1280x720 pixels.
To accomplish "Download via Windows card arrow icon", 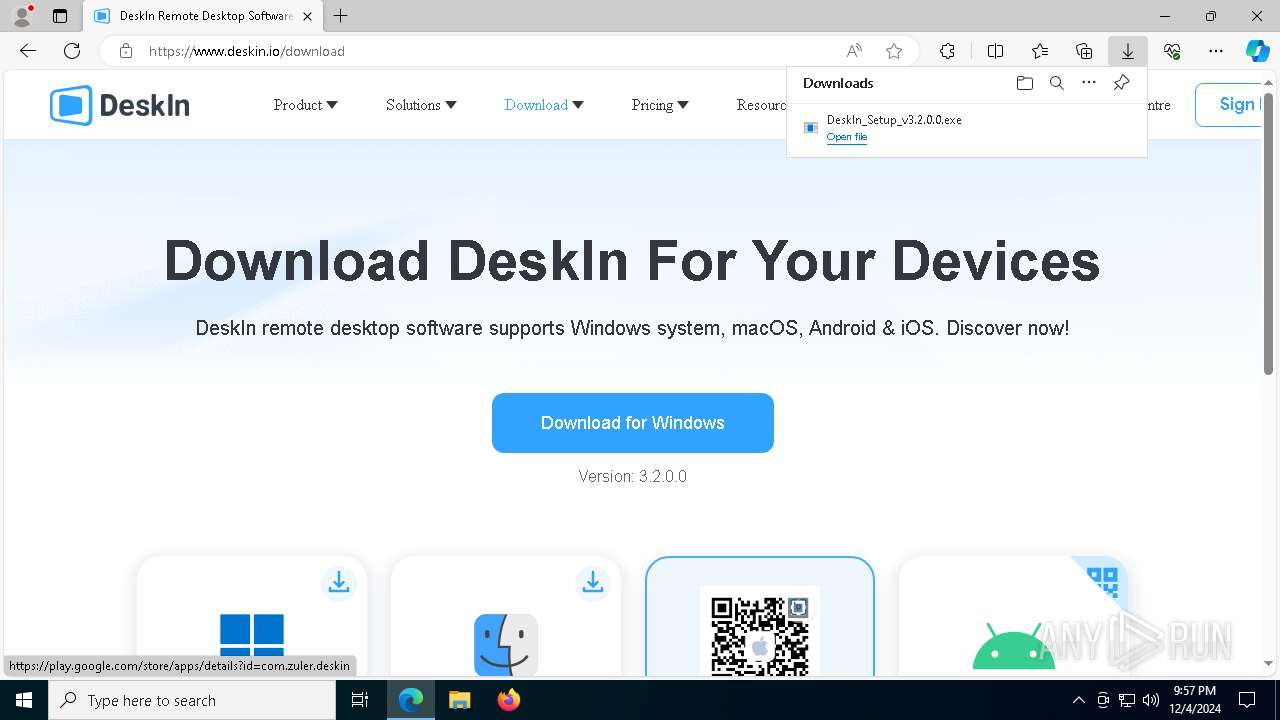I will 339,582.
